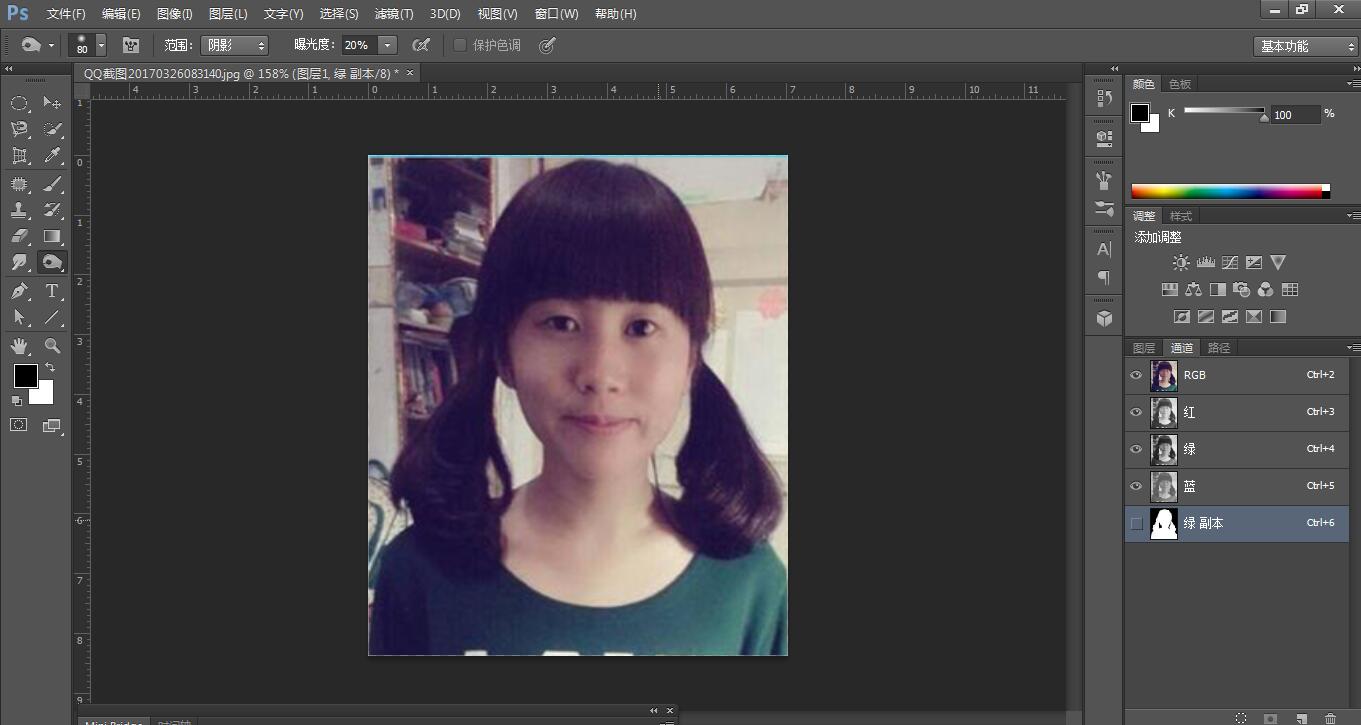Switch to the 图层 panel tab
The image size is (1361, 725).
click(x=1143, y=348)
